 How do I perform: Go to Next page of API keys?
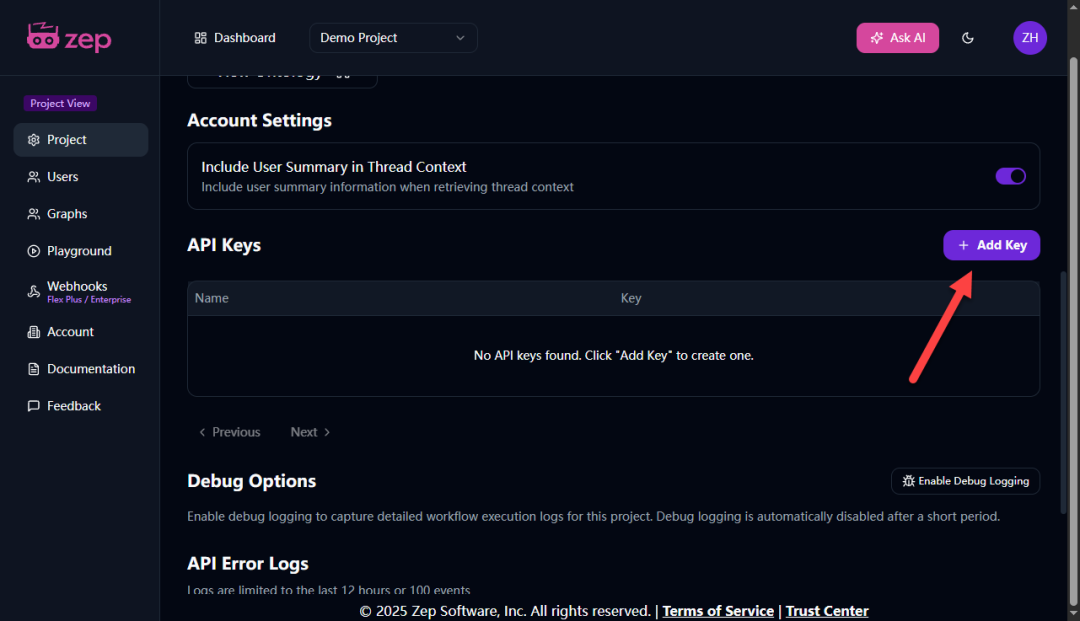(x=310, y=432)
